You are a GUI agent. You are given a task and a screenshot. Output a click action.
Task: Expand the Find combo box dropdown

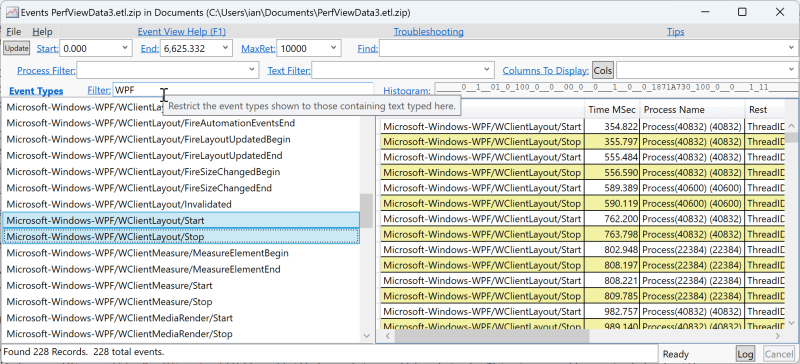pyautogui.click(x=791, y=48)
